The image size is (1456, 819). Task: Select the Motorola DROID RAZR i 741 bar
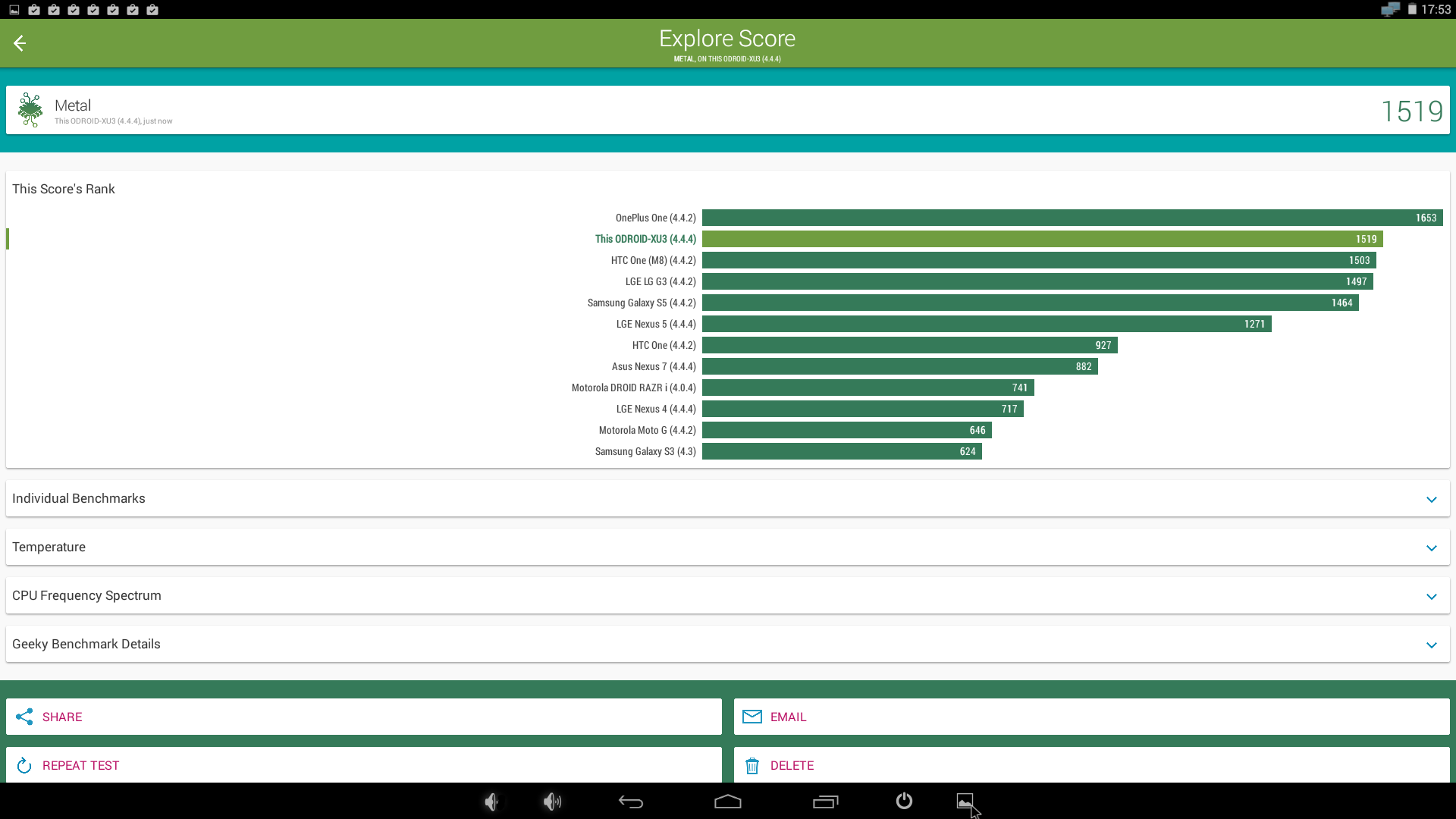868,388
